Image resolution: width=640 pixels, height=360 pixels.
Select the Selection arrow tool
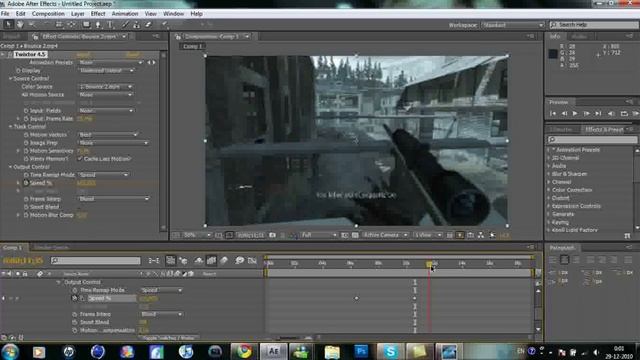8,24
